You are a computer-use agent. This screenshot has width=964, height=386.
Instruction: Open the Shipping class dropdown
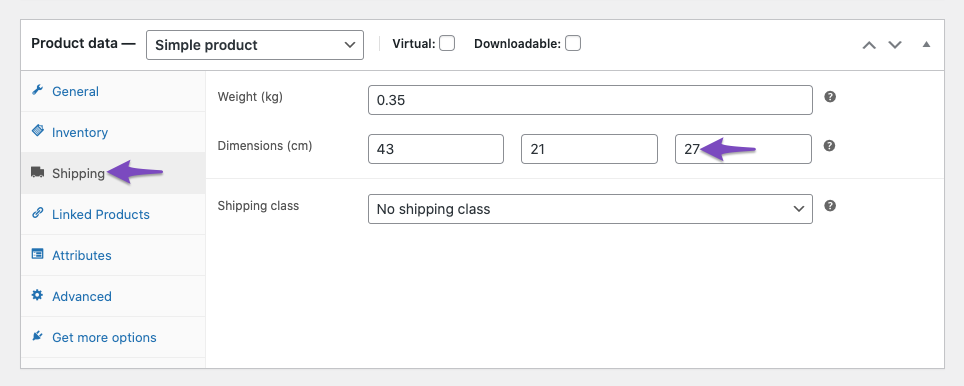pyautogui.click(x=590, y=209)
